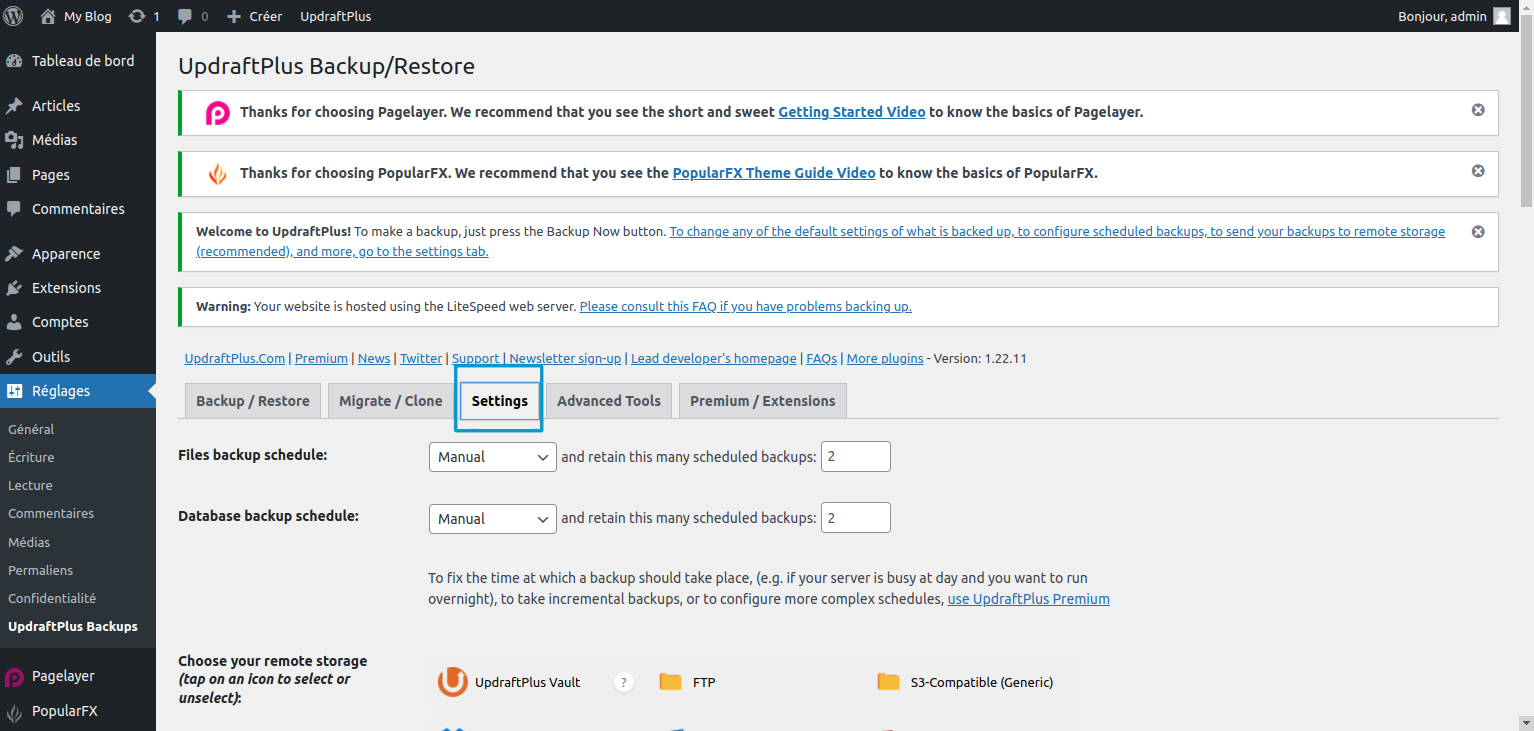Open Comptes users menu
The height and width of the screenshot is (731, 1534).
(x=78, y=322)
